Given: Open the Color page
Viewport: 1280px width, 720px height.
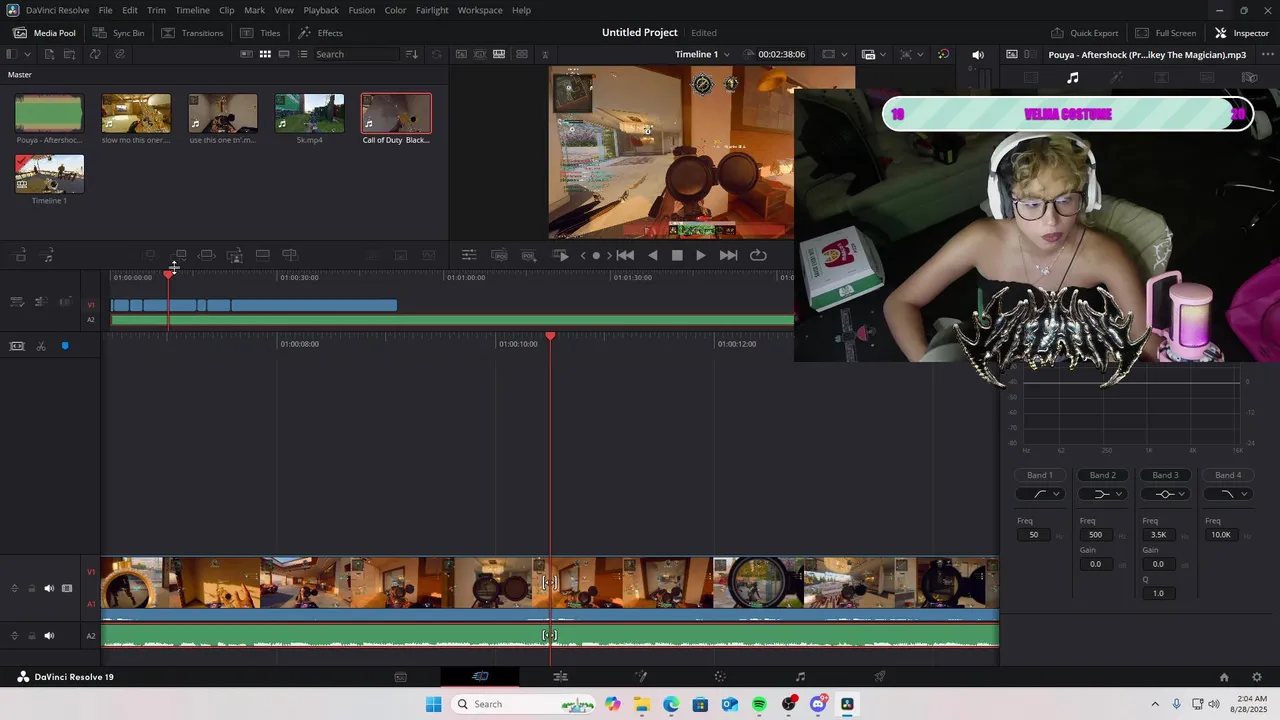Looking at the screenshot, I should [x=720, y=677].
